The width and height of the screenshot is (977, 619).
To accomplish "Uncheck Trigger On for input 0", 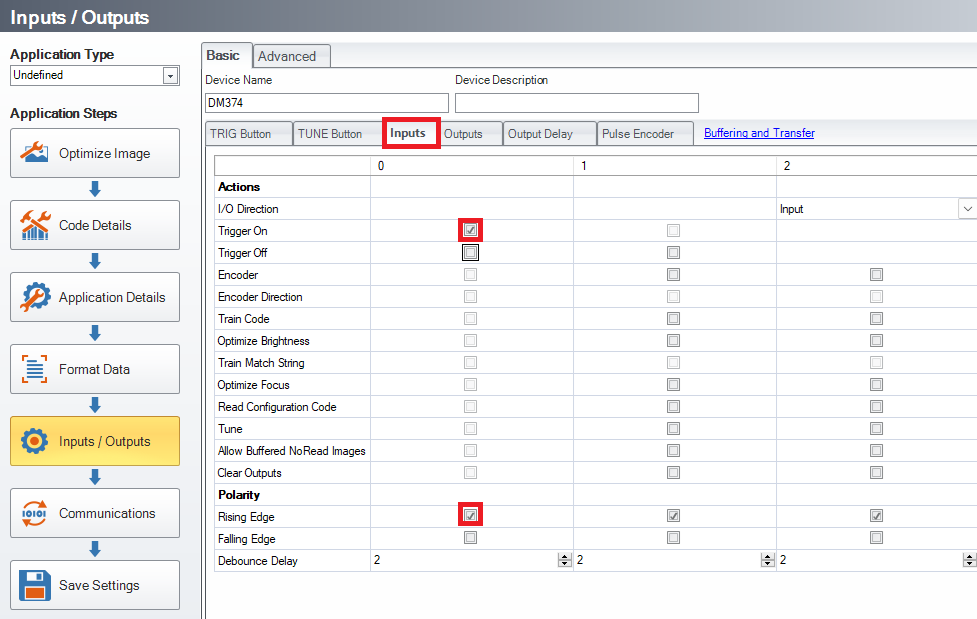I will pos(470,231).
